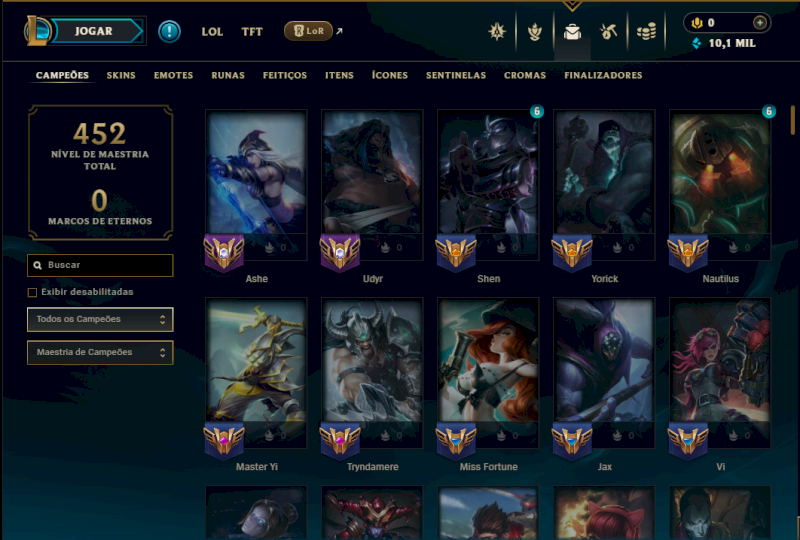Screen dimensions: 800x540
Task: Launch LoR via its button
Action: (x=308, y=31)
